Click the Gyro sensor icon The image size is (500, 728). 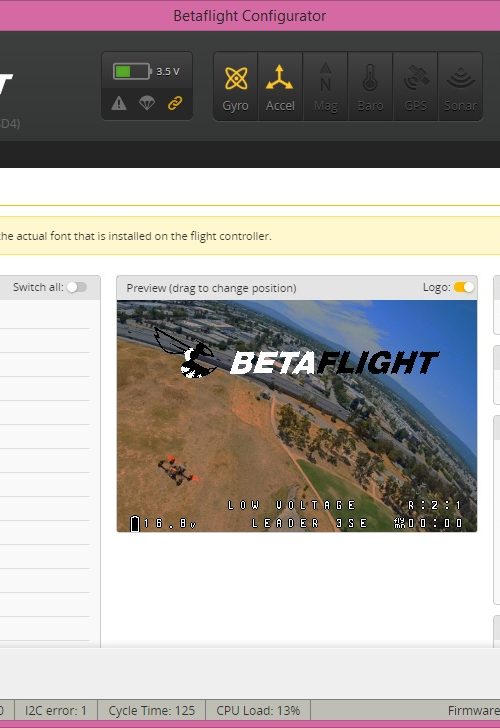(235, 86)
